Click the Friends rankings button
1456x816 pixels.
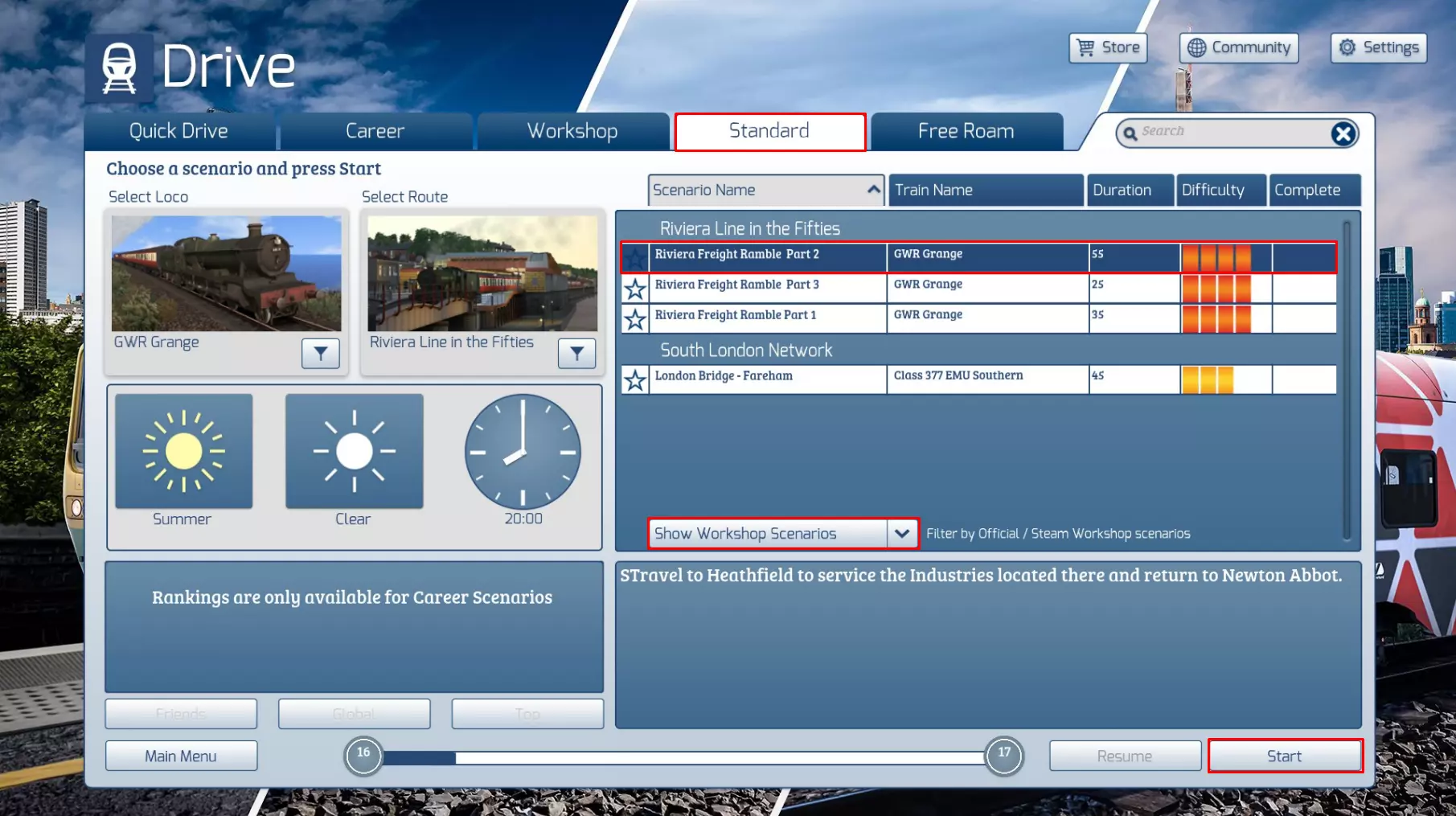pyautogui.click(x=181, y=714)
